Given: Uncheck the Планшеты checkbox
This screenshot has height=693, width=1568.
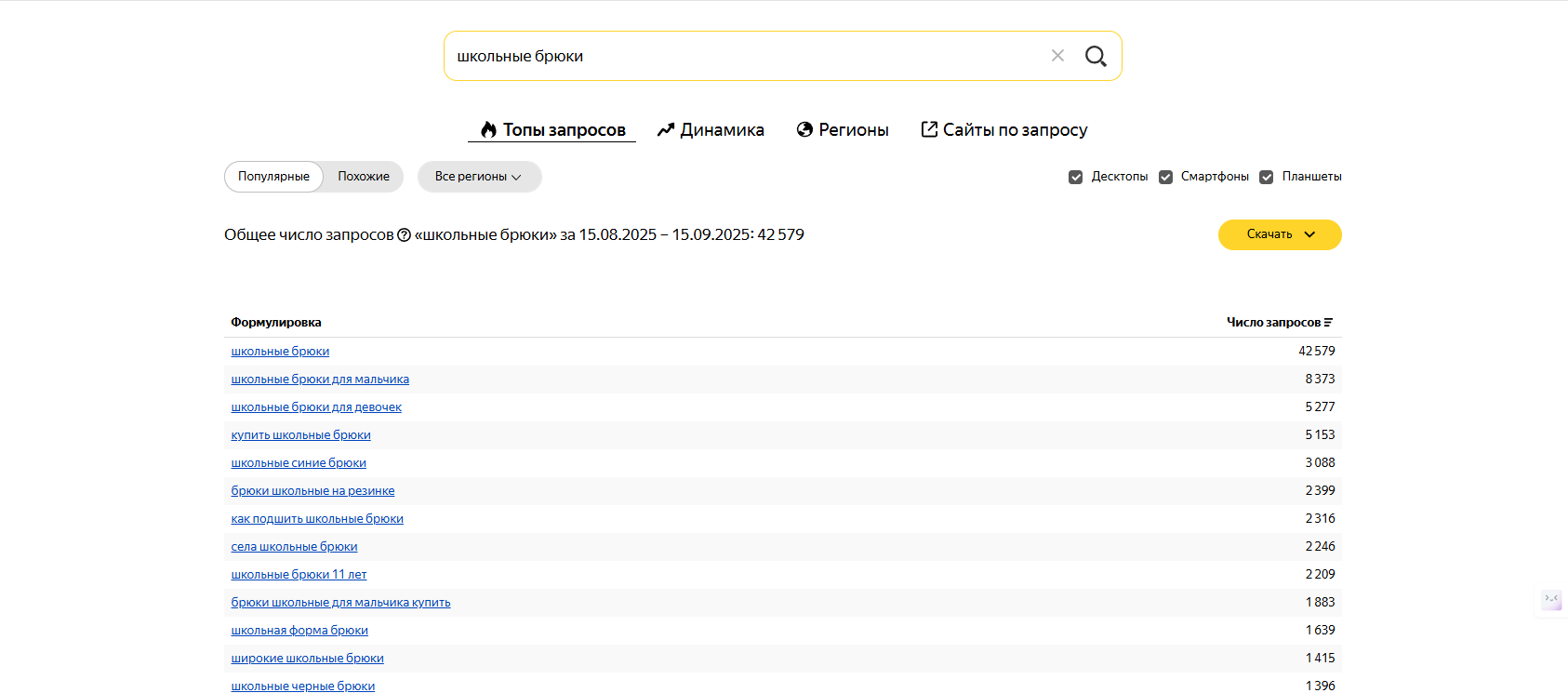Looking at the screenshot, I should 1267,177.
